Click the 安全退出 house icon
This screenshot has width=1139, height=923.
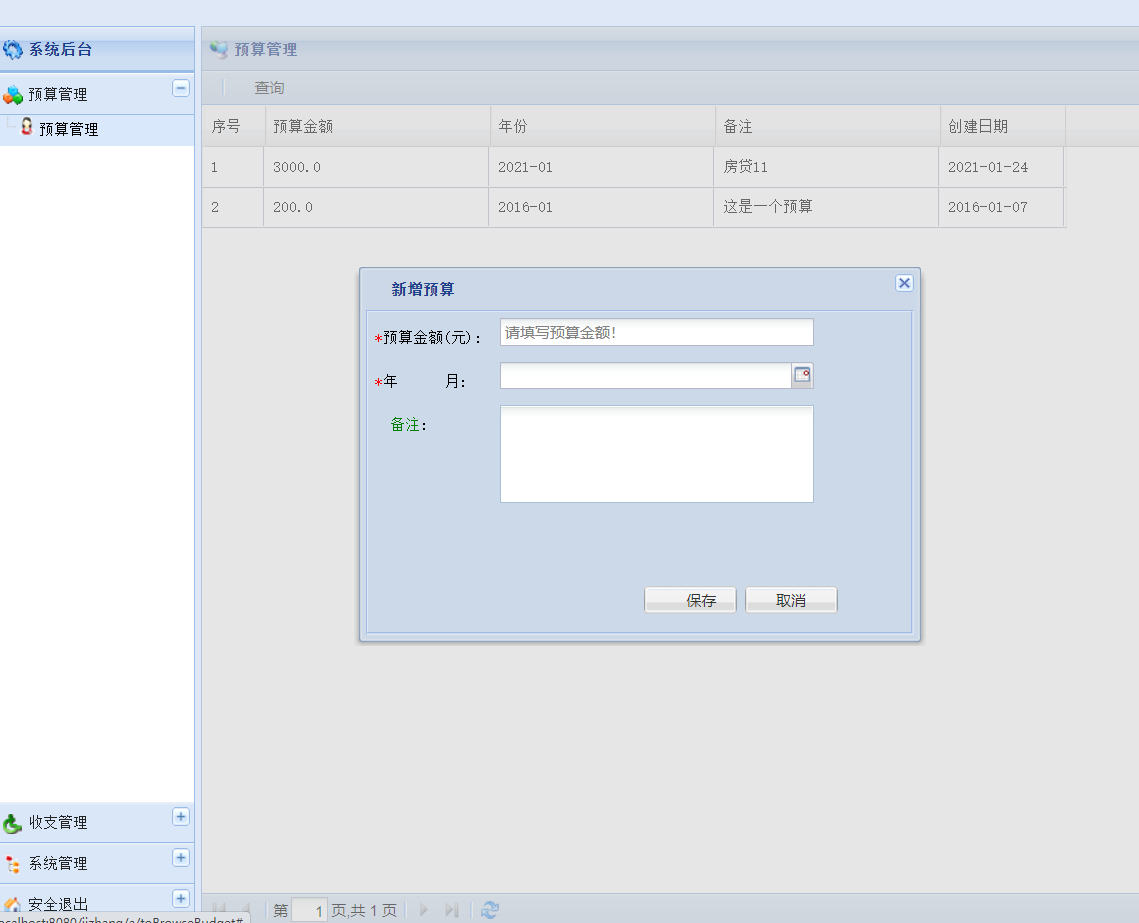[12, 904]
